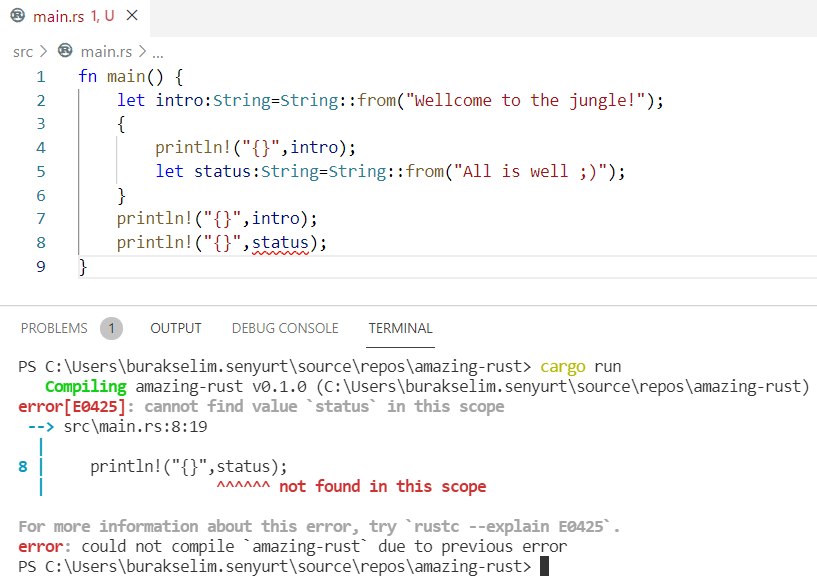Click the Rust icon in the breadcrumb

coord(66,51)
